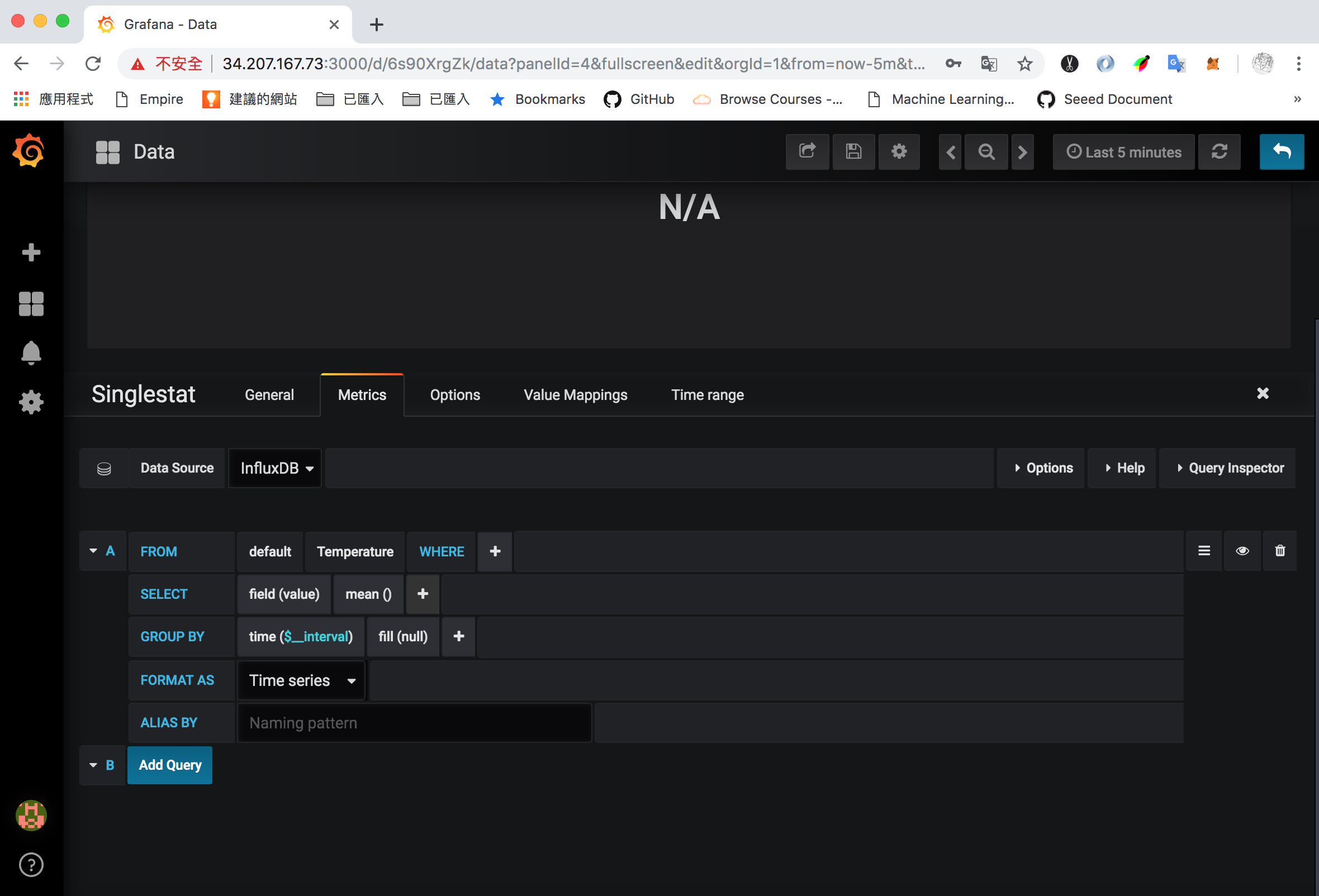Click the WHERE keyword label
Screen dimensions: 1319x896
pyautogui.click(x=442, y=551)
